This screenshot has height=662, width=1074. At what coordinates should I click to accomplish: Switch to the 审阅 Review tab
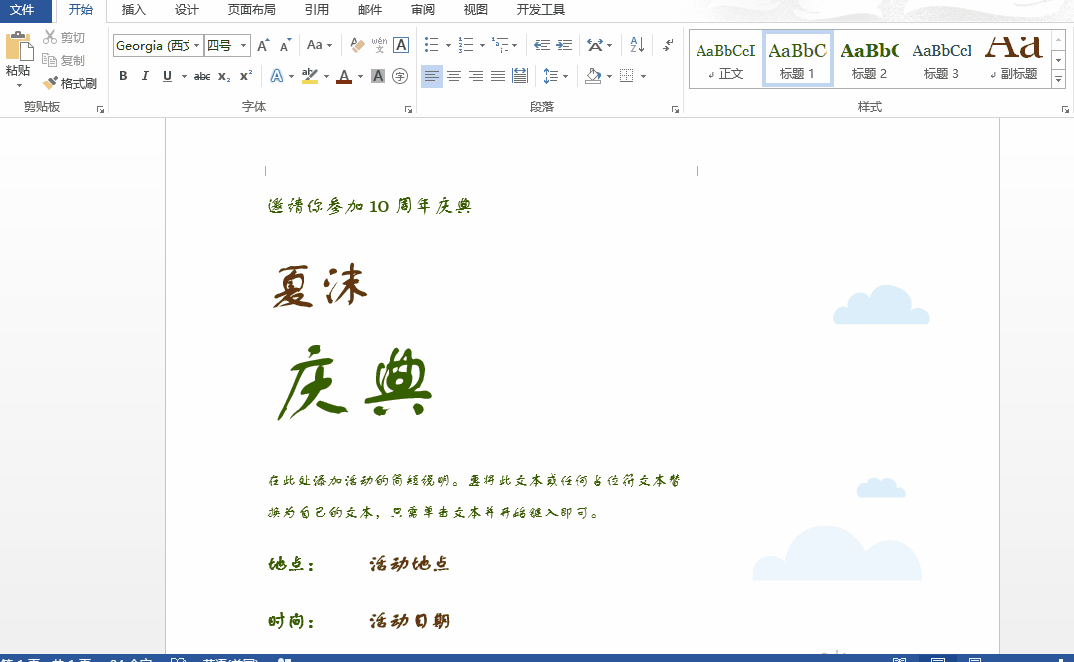click(423, 10)
